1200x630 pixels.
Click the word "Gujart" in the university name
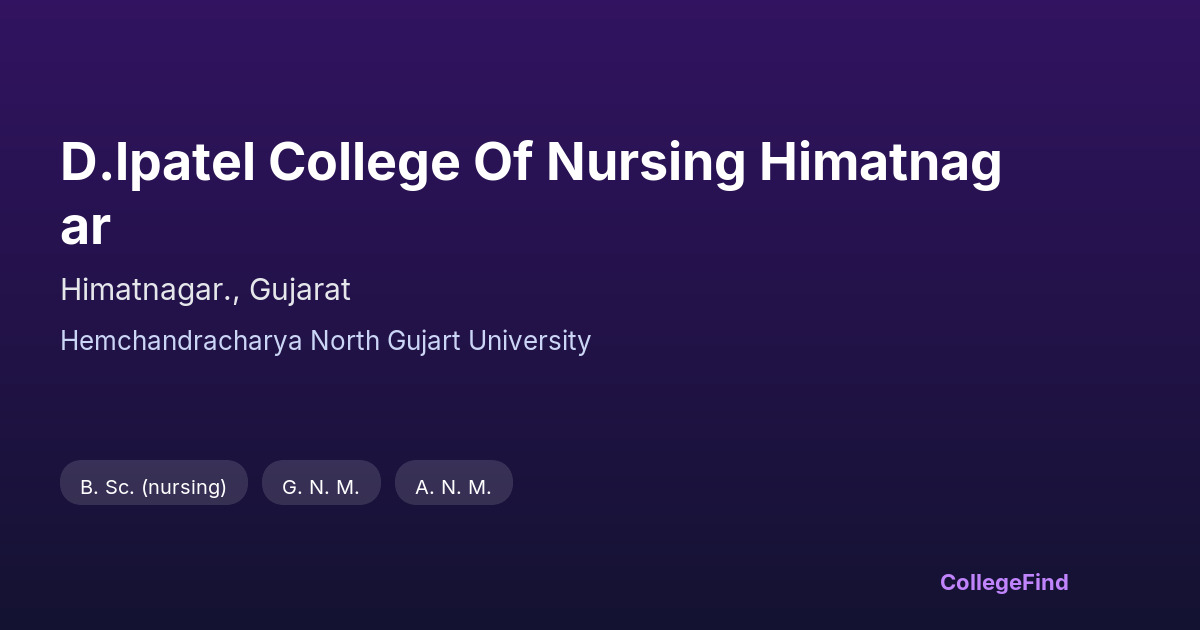click(424, 341)
